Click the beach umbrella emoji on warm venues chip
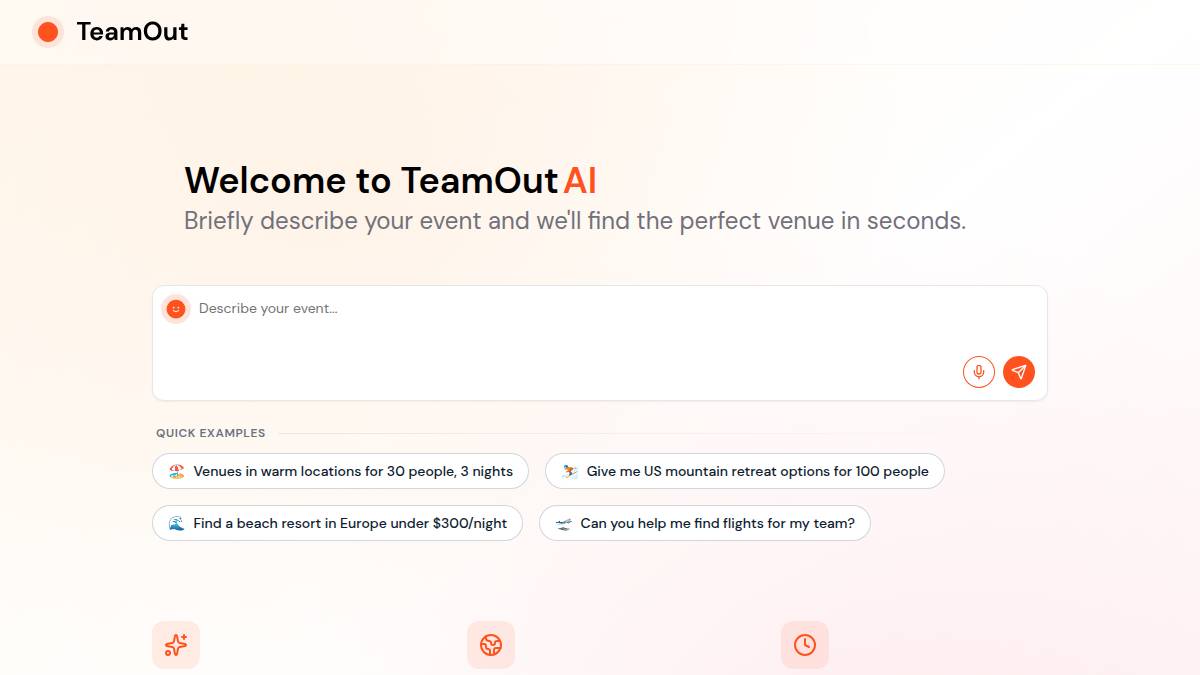Viewport: 1200px width, 675px height. click(x=177, y=471)
